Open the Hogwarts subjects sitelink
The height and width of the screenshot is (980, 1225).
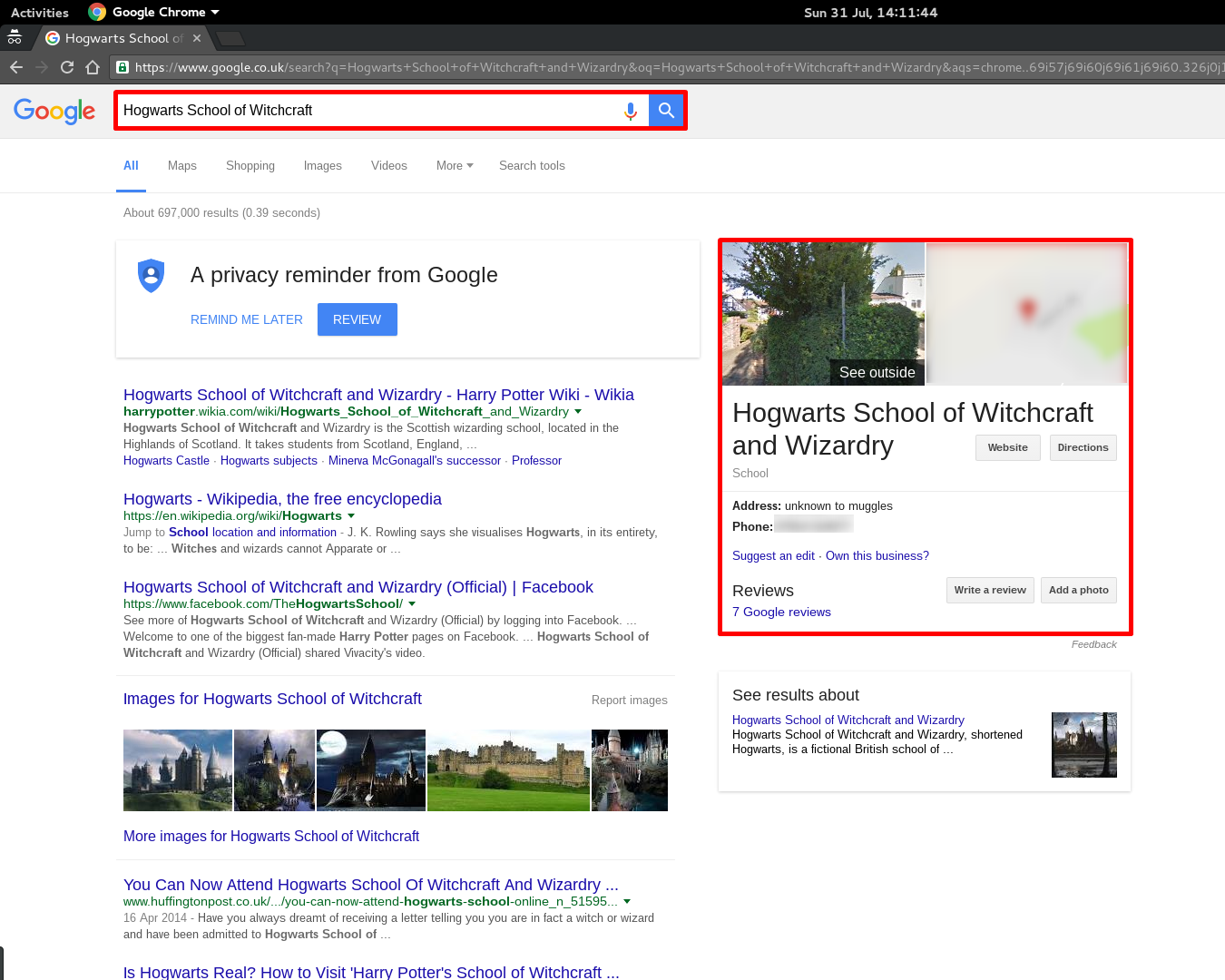coord(269,461)
